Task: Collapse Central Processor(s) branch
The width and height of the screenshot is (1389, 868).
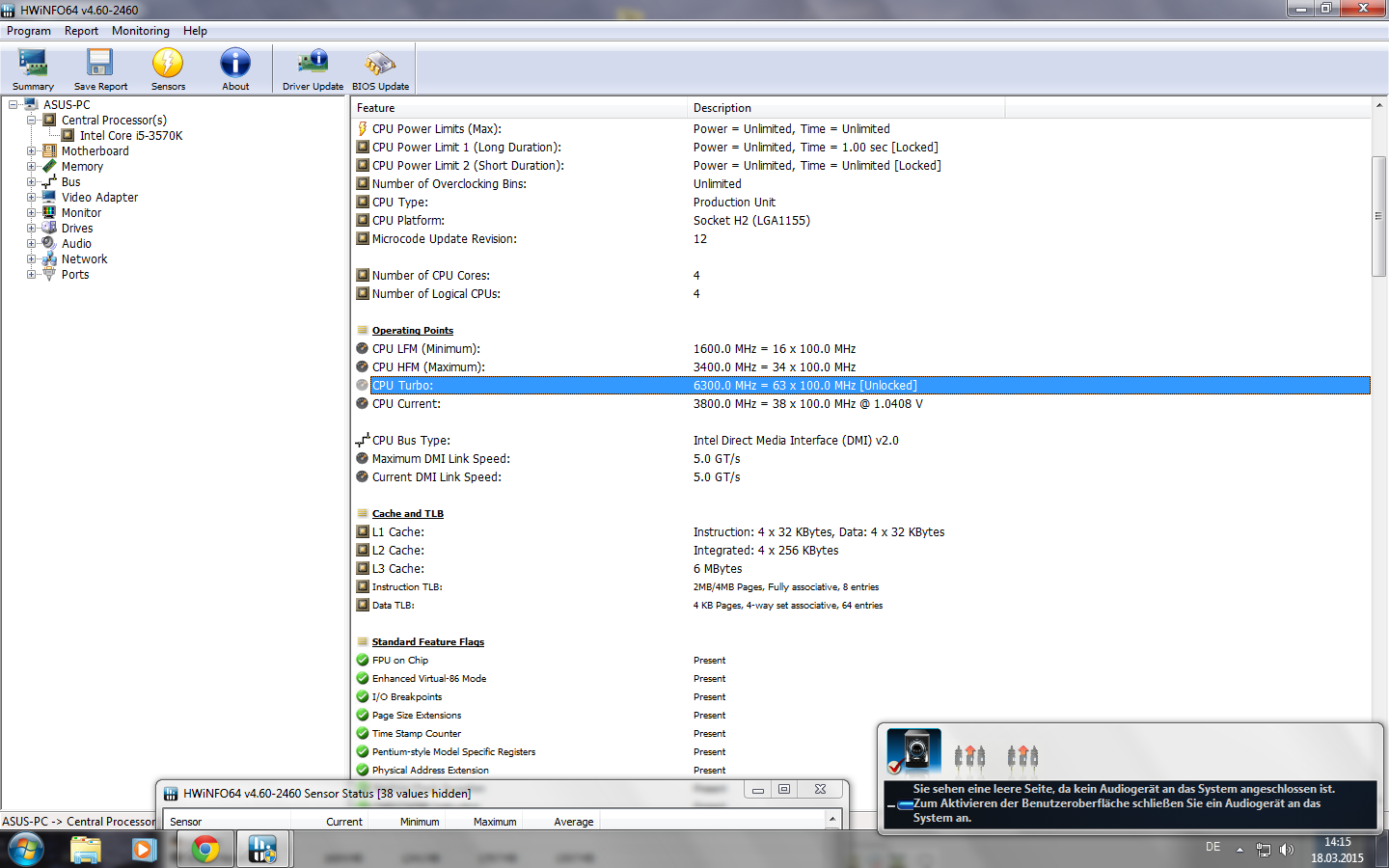Action: click(31, 121)
